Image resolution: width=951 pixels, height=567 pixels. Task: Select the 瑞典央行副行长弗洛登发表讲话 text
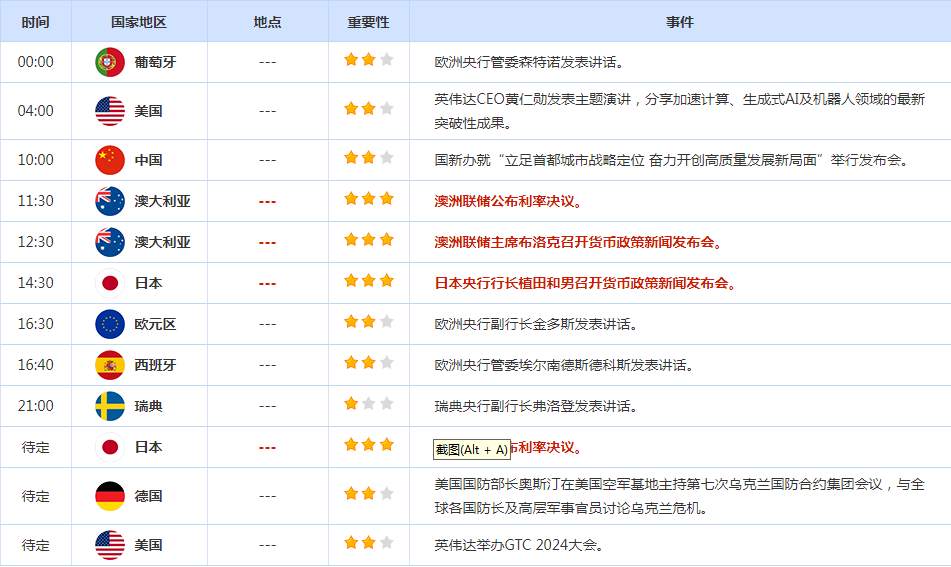pos(536,406)
